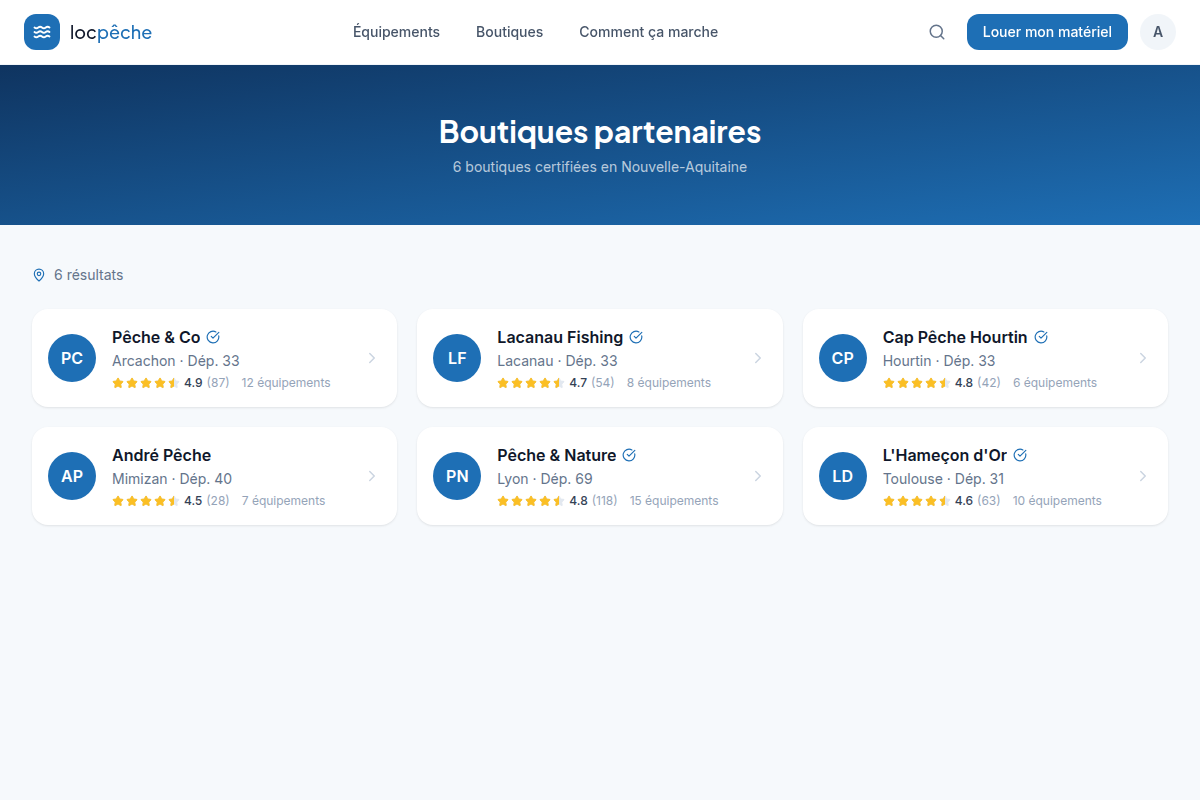Click the LF avatar of Lacanau Fishing

pyautogui.click(x=457, y=358)
